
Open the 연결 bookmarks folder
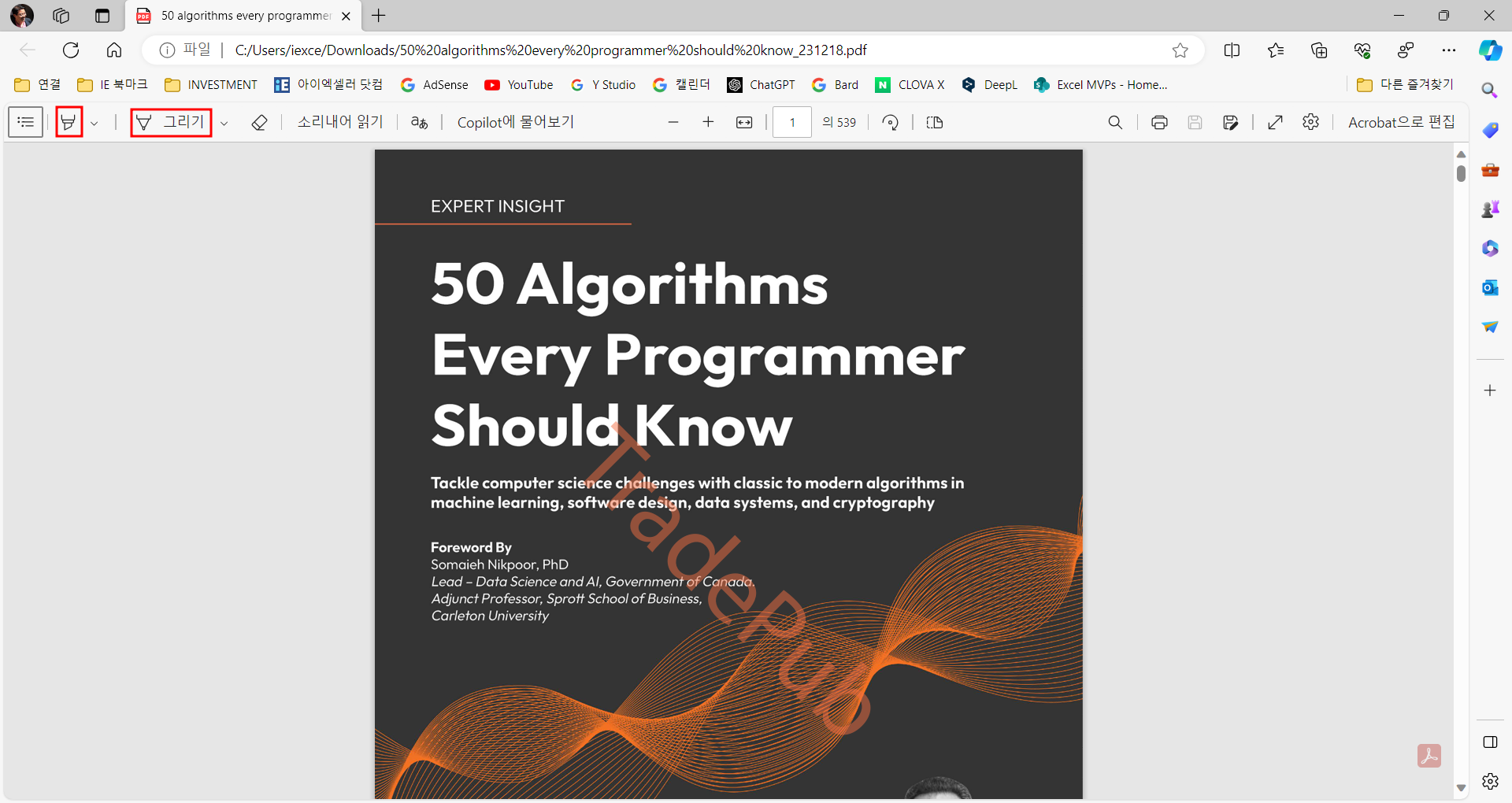(38, 85)
